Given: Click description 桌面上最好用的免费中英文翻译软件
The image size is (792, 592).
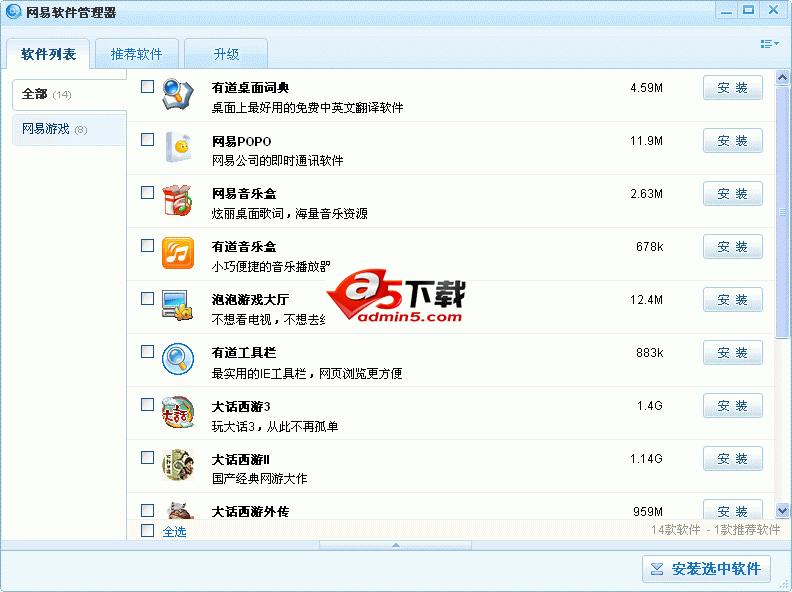Looking at the screenshot, I should 307,108.
